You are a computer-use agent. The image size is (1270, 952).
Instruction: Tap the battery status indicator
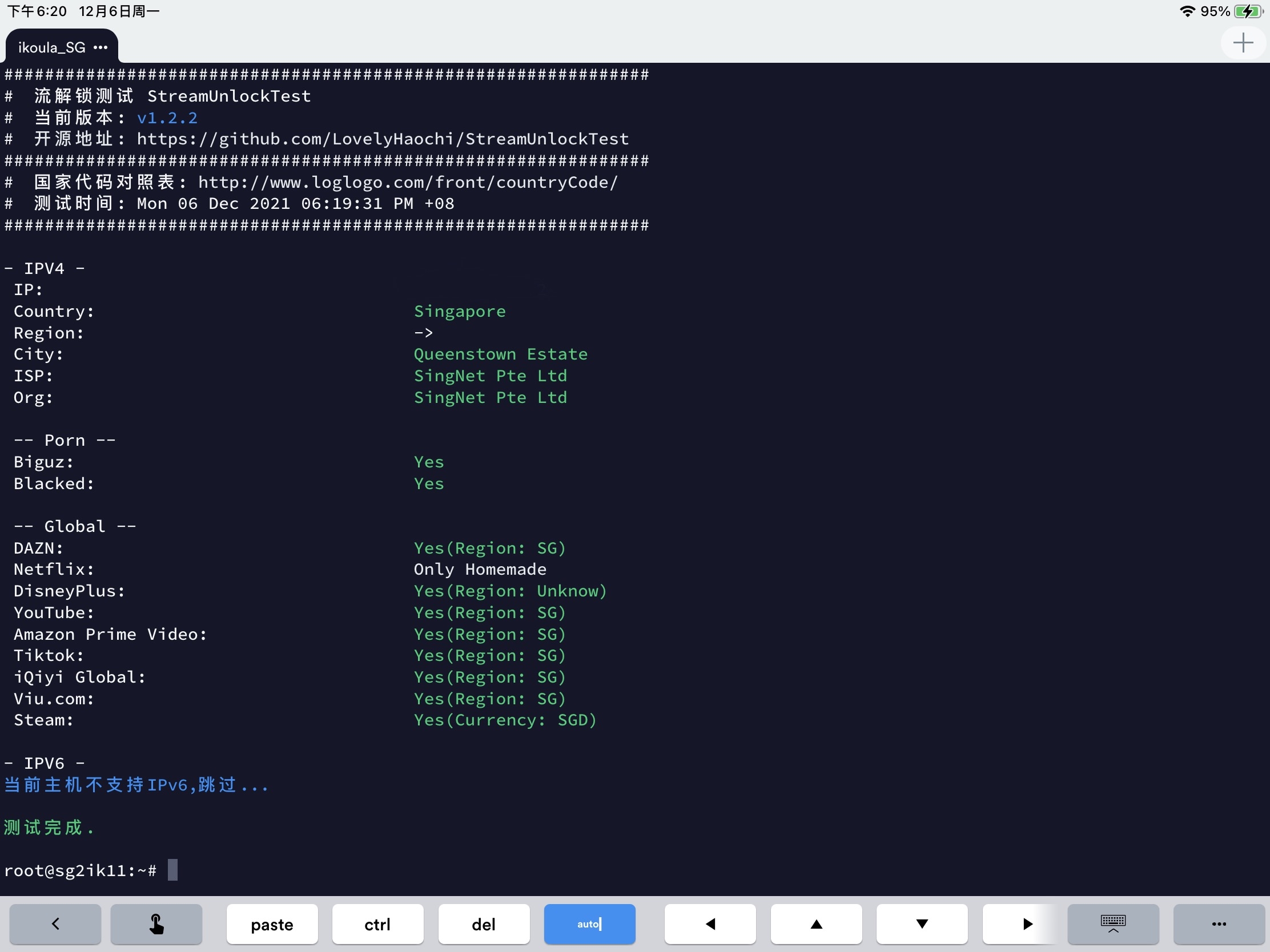(1247, 11)
